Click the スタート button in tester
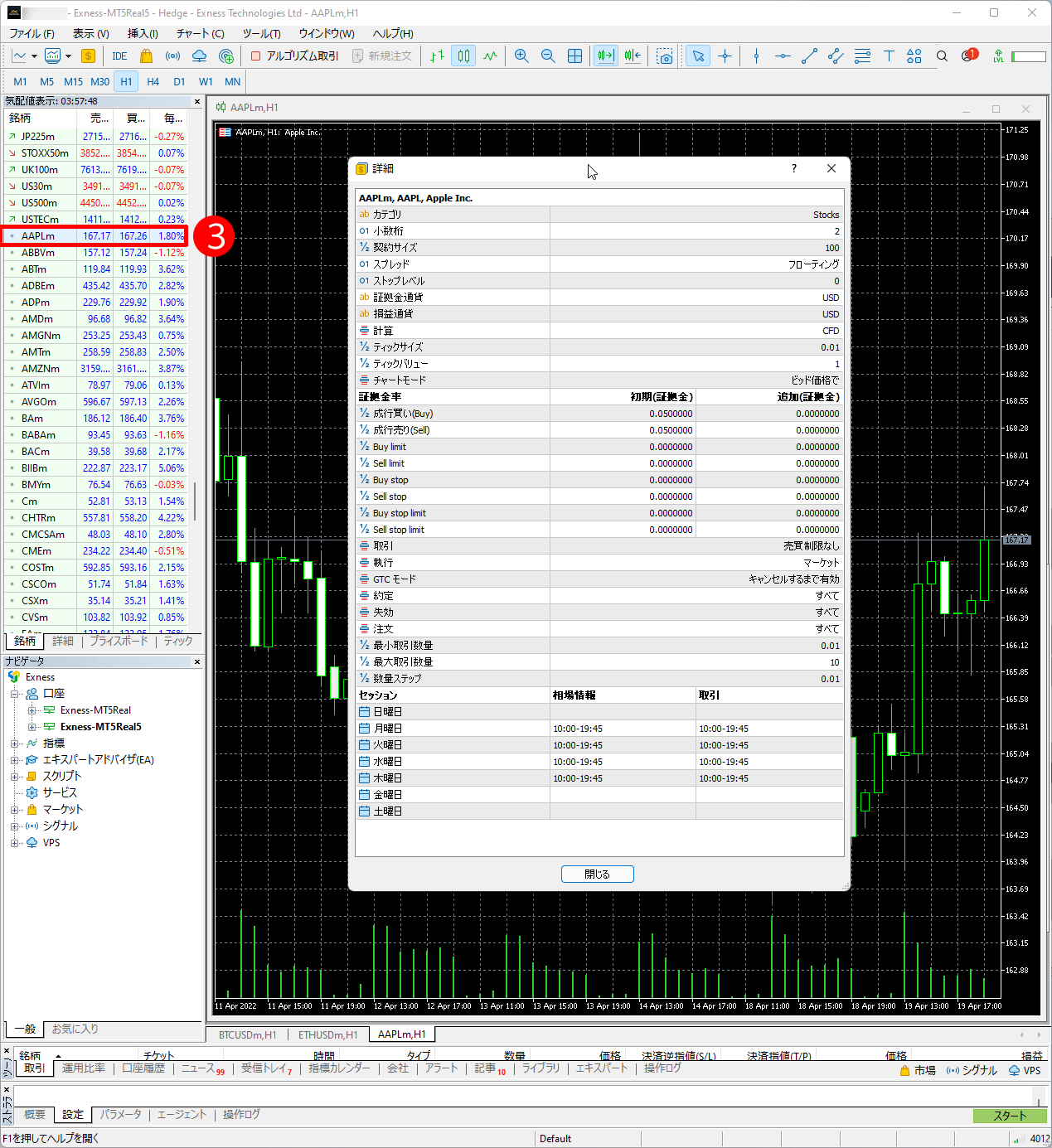This screenshot has width=1052, height=1148. 1010,1116
